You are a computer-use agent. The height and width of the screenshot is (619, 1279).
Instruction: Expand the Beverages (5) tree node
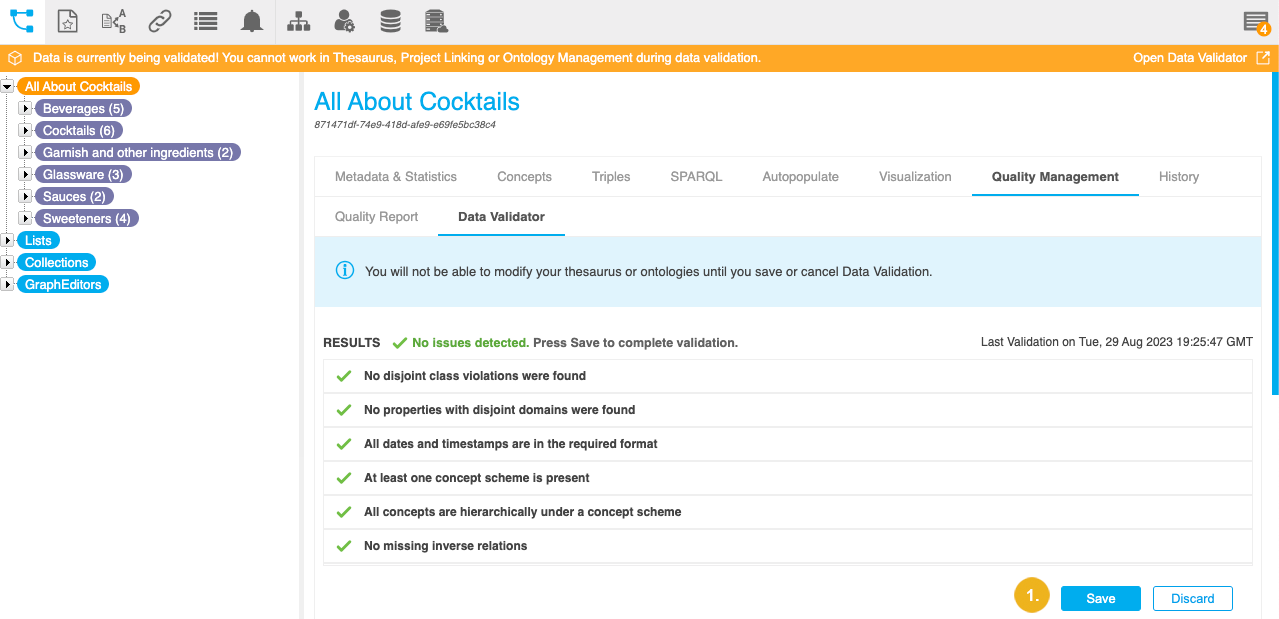26,108
